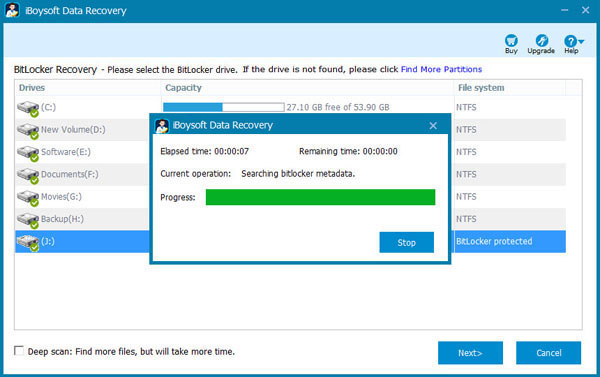Select the Movies(G:) drive icon
600x377 pixels.
point(28,197)
